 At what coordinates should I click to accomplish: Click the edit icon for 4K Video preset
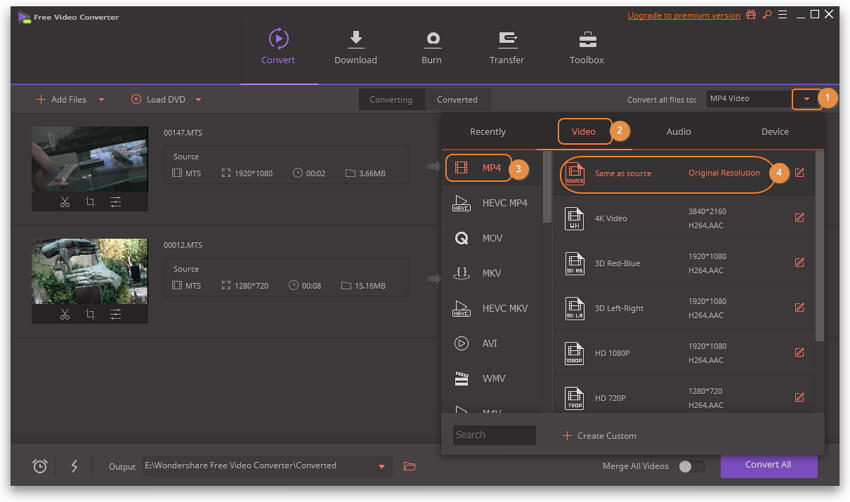click(x=799, y=217)
